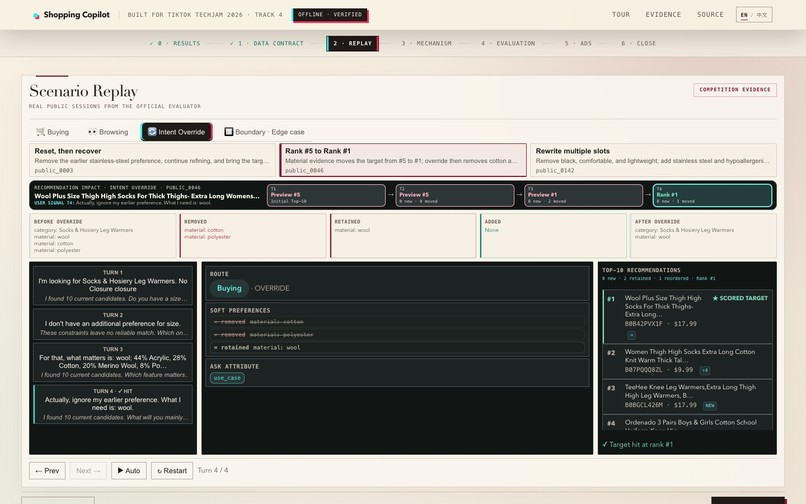Image resolution: width=806 pixels, height=504 pixels.
Task: Click the Buying route pill
Action: coord(229,289)
